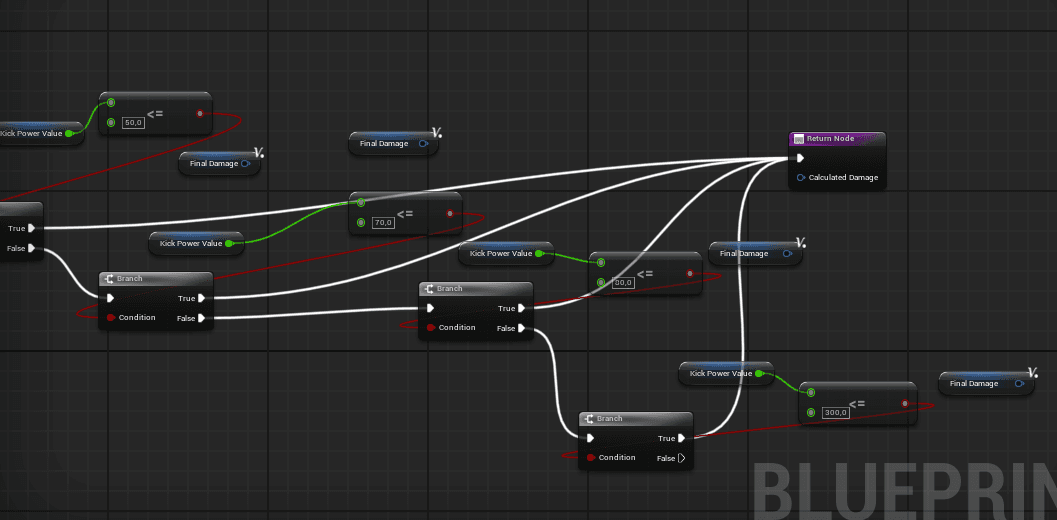This screenshot has height=520, width=1057.
Task: Click False pin of cut-off Branch at left edge
Action: pos(32,248)
